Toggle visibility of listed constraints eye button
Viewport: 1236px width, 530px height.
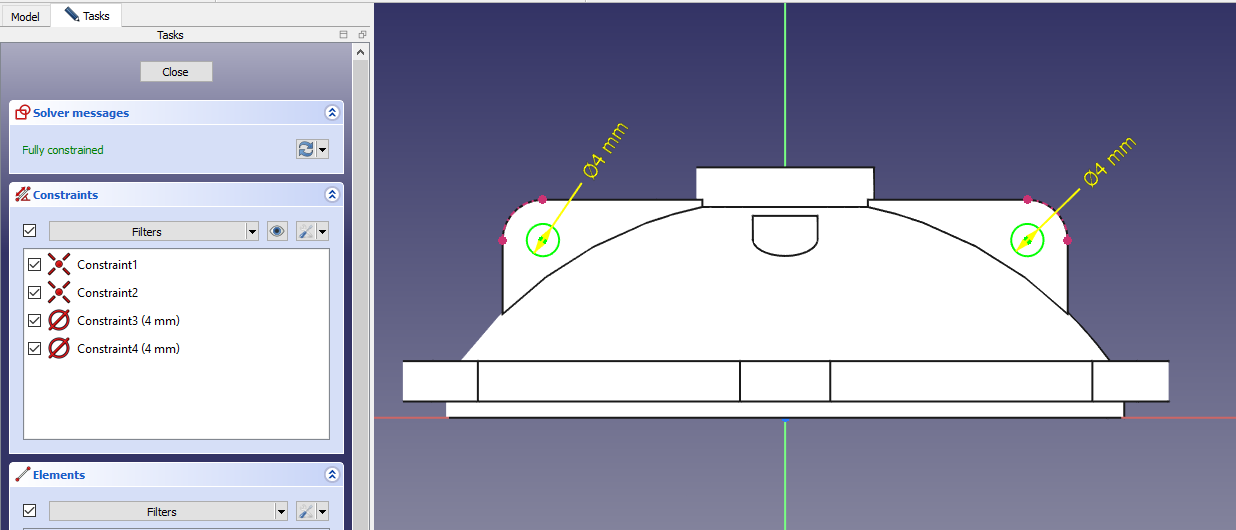coord(278,231)
